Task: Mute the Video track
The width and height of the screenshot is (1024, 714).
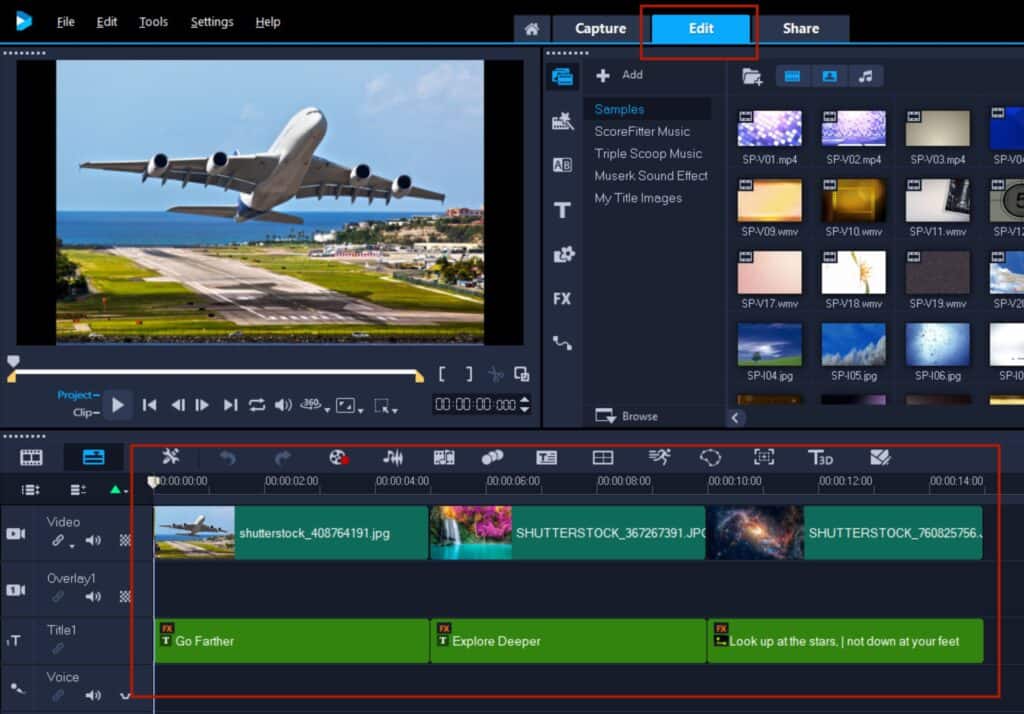Action: click(x=93, y=541)
